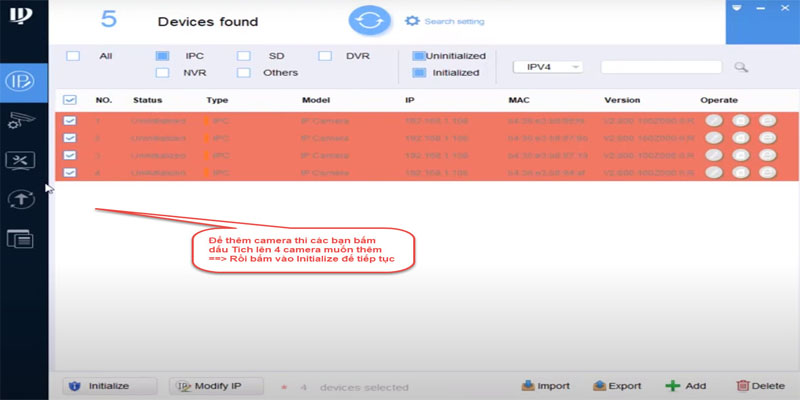Sort by the Status column header
Viewport: 800px width, 400px height.
pos(147,100)
